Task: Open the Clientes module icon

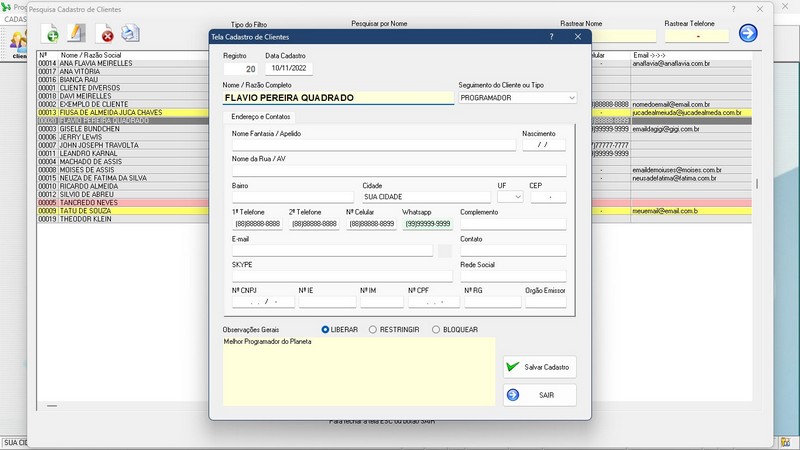Action: [x=18, y=42]
